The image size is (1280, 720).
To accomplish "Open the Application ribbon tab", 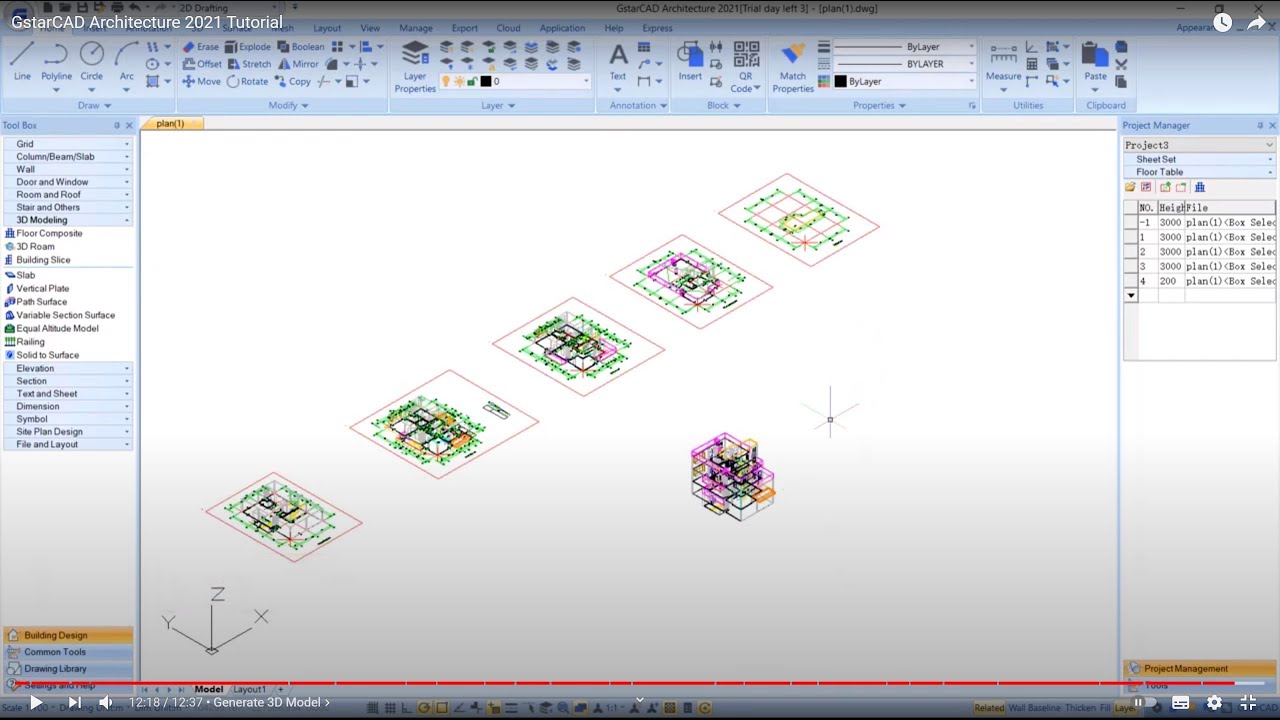I will coord(562,28).
